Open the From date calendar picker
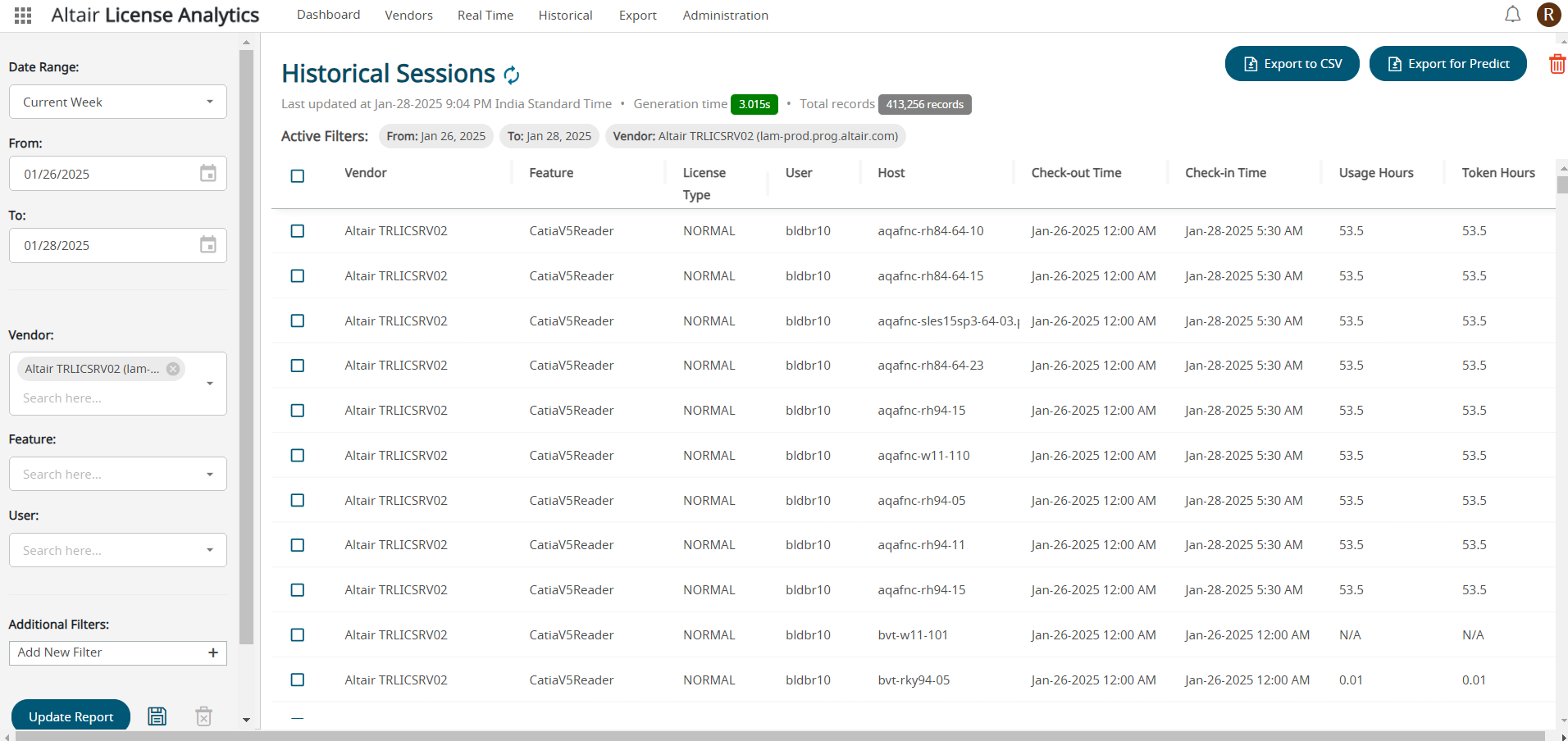Image resolution: width=1568 pixels, height=741 pixels. pos(208,173)
